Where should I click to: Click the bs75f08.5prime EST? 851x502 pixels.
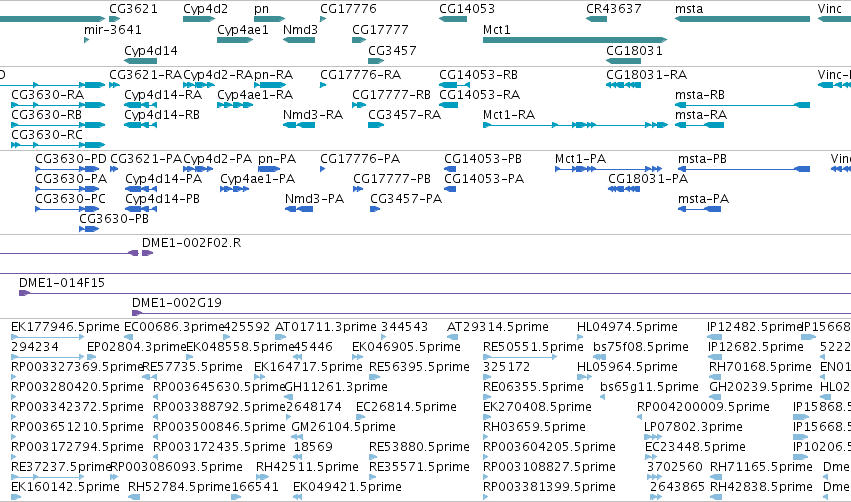point(600,357)
